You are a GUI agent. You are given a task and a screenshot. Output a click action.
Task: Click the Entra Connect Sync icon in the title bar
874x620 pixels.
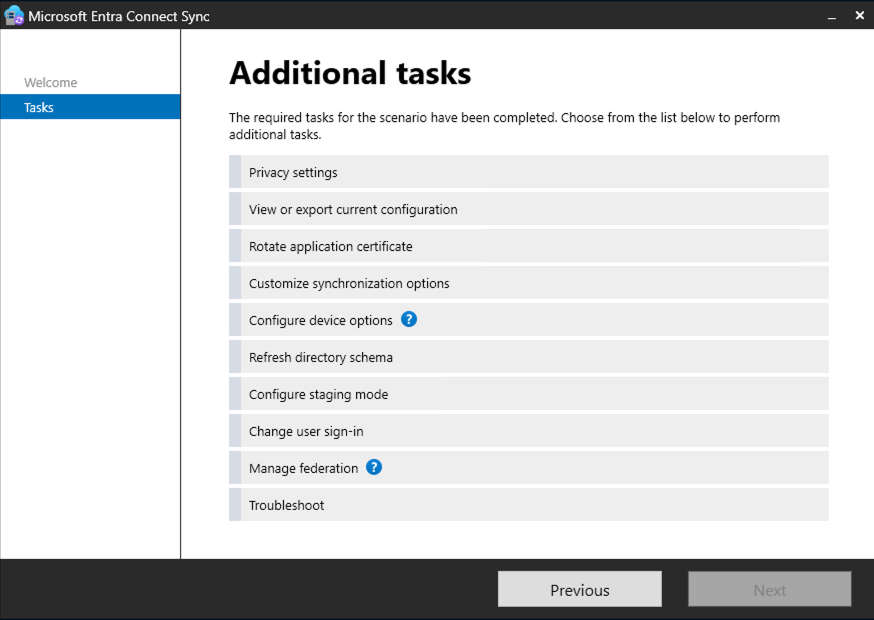(14, 15)
